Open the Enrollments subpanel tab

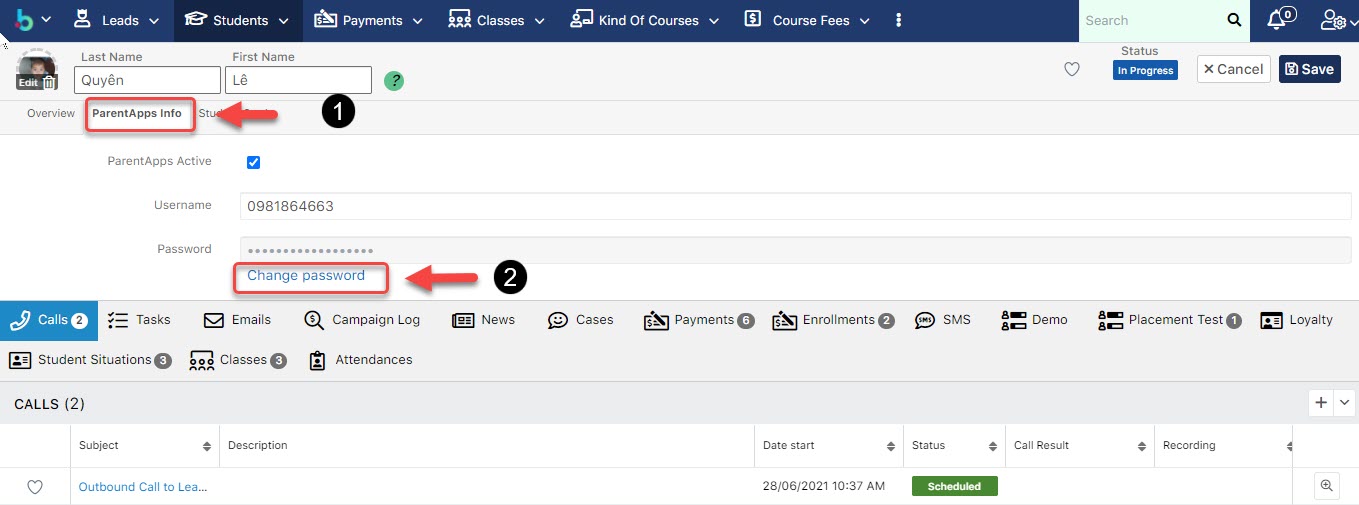point(833,320)
